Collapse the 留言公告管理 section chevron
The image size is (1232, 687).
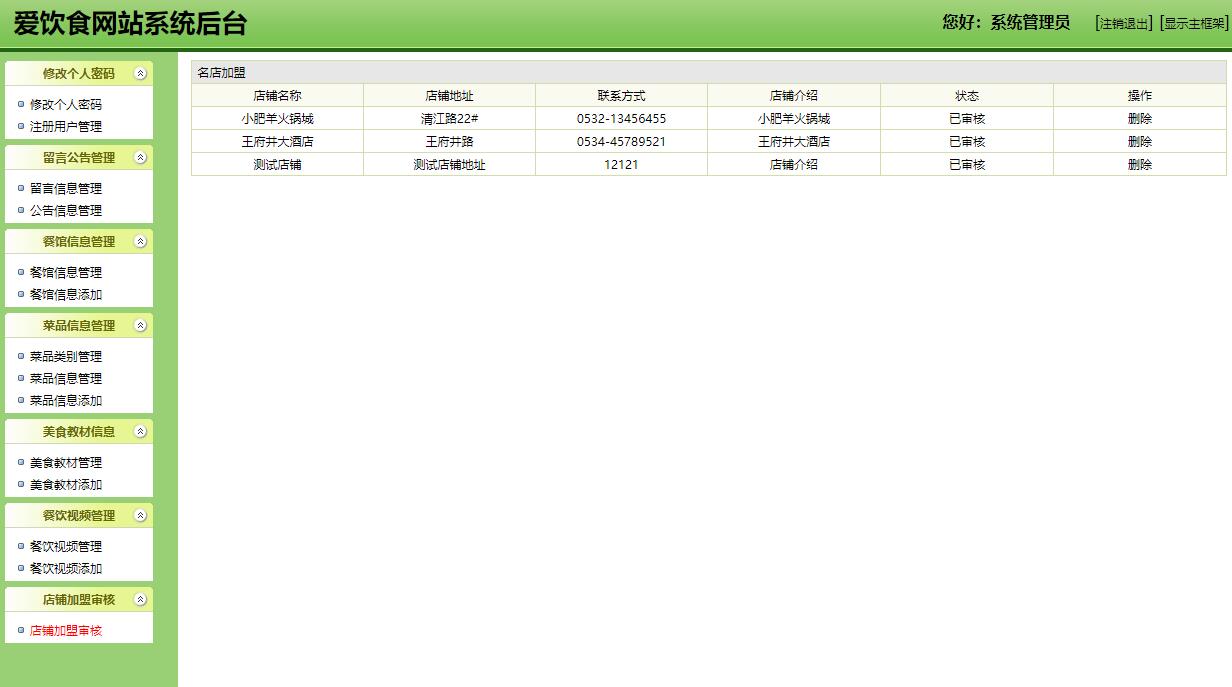pos(140,157)
